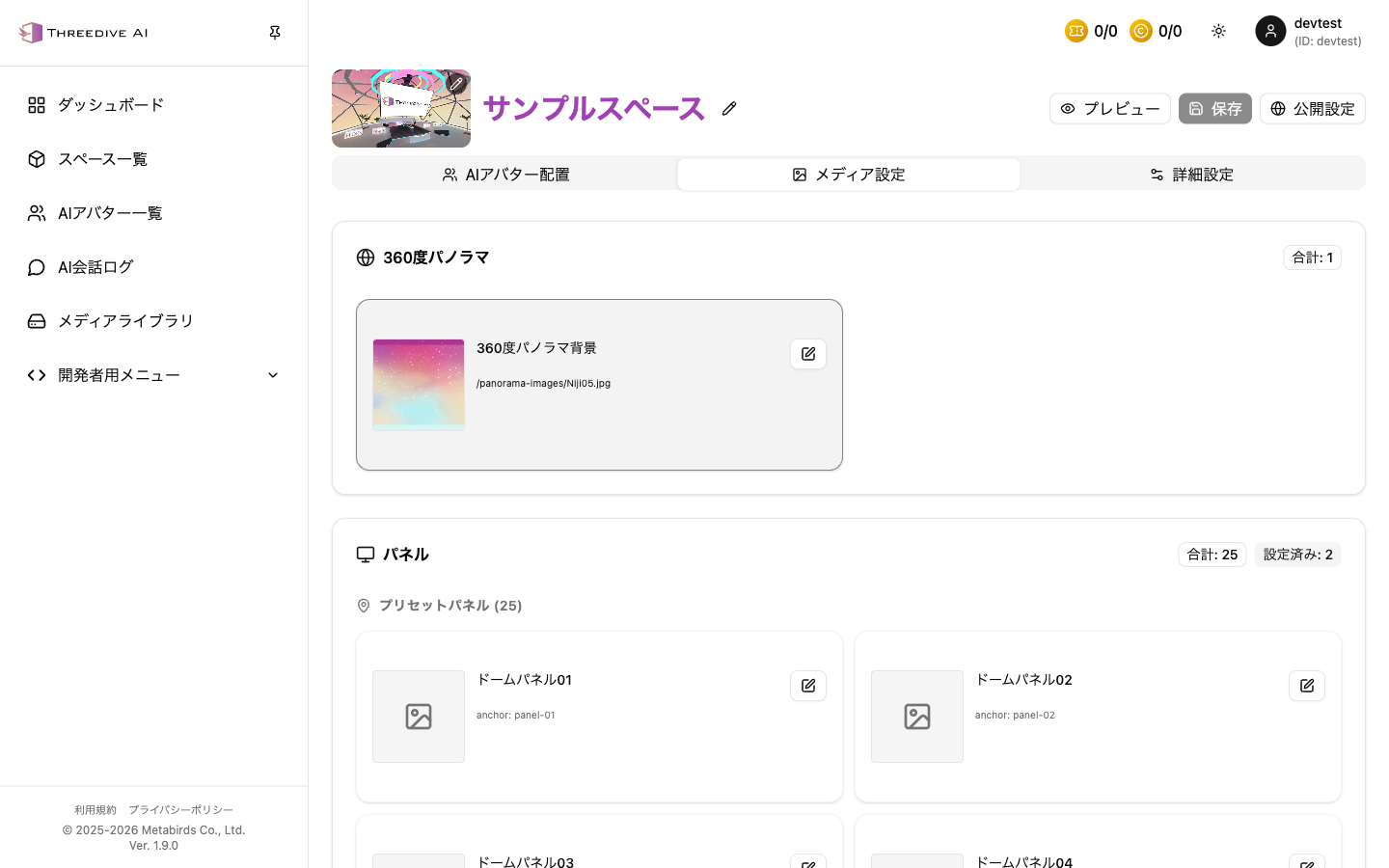
Task: Open the AIアバター一覧 sidebar item
Action: (154, 213)
